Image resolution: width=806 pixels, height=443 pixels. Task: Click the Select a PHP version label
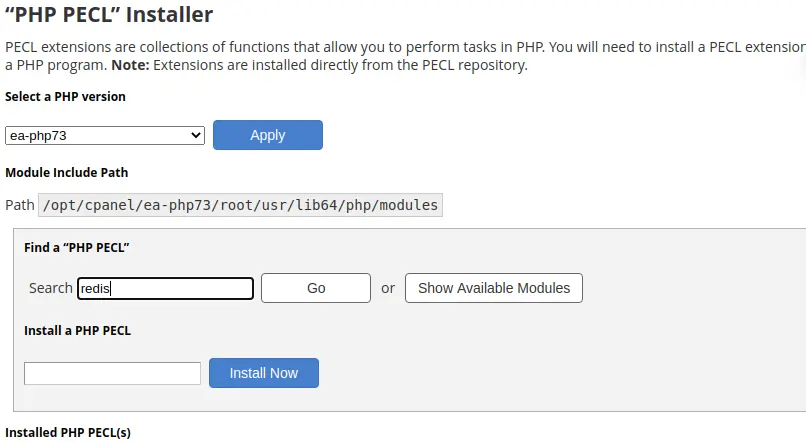pos(65,97)
